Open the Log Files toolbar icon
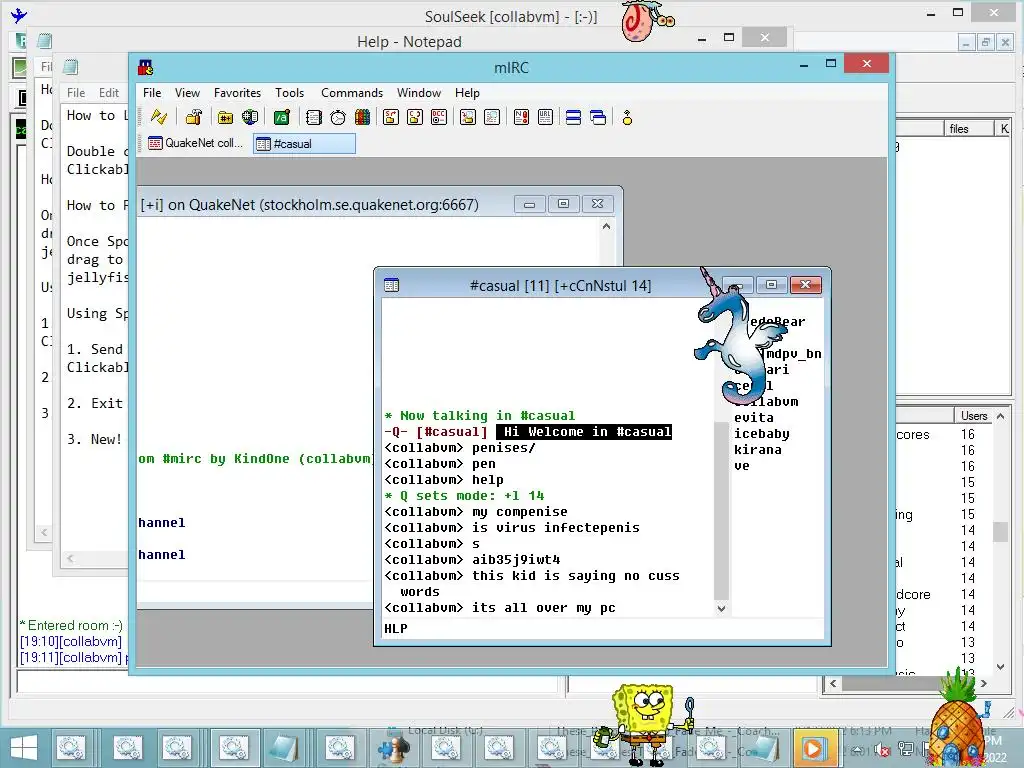 (492, 118)
